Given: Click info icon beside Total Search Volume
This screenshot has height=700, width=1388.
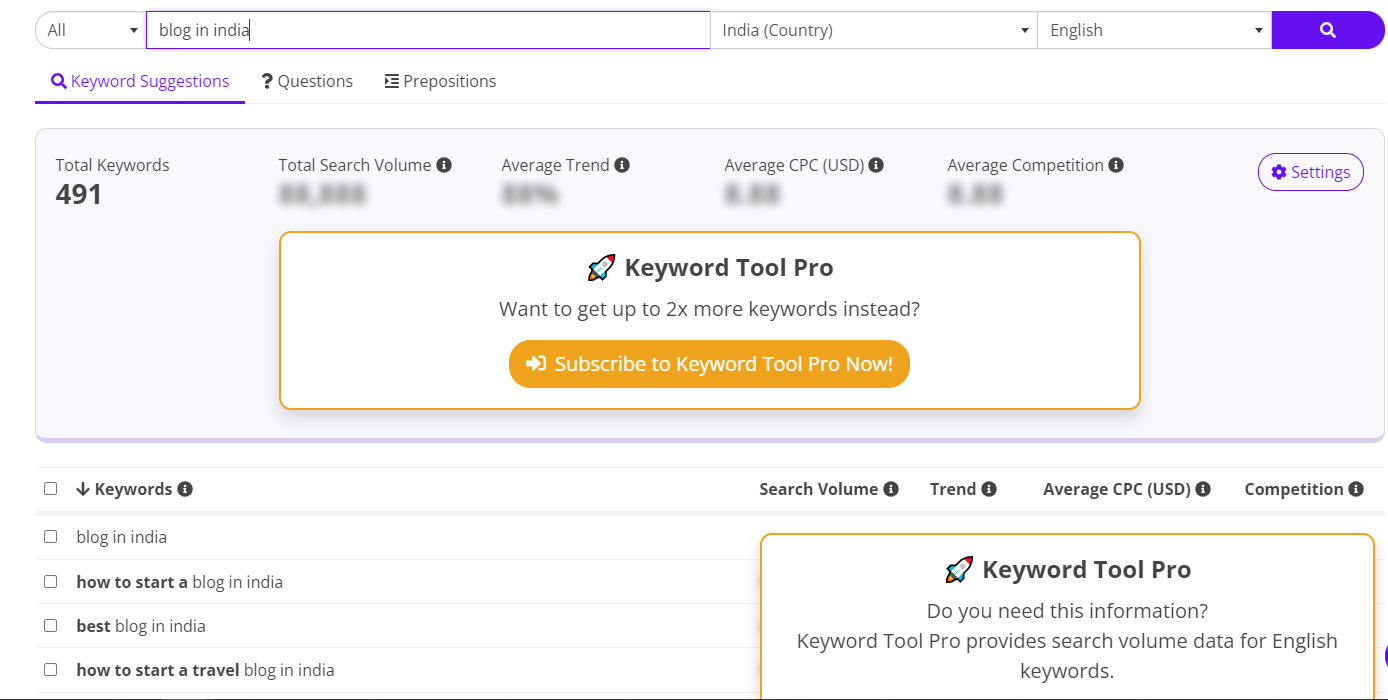Looking at the screenshot, I should tap(444, 165).
